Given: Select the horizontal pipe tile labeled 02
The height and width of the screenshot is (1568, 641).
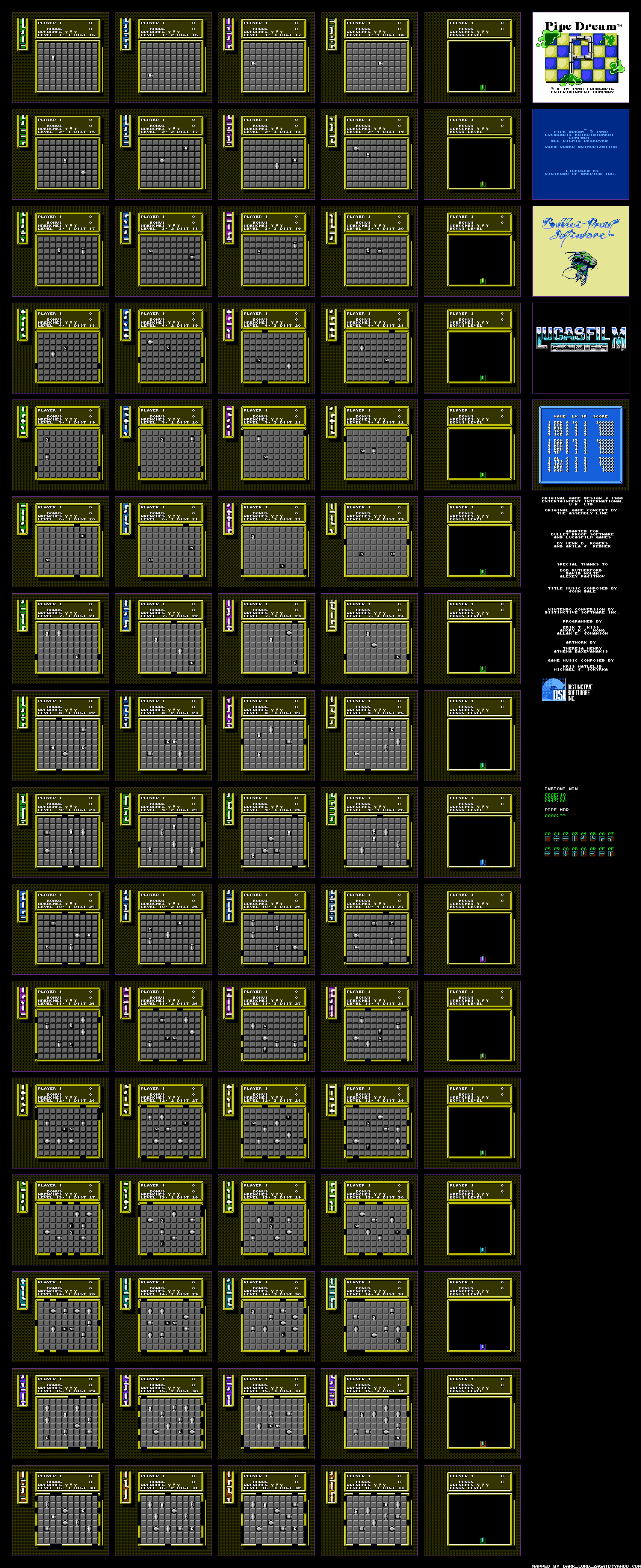Looking at the screenshot, I should [x=565, y=838].
